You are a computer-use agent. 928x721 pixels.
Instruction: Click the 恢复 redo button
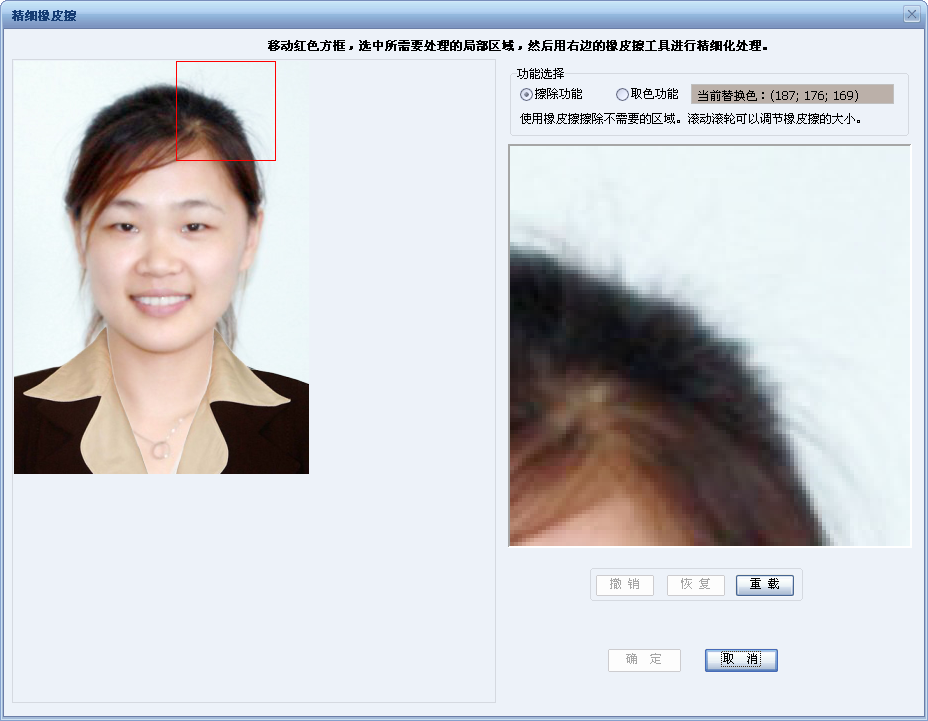[x=695, y=585]
